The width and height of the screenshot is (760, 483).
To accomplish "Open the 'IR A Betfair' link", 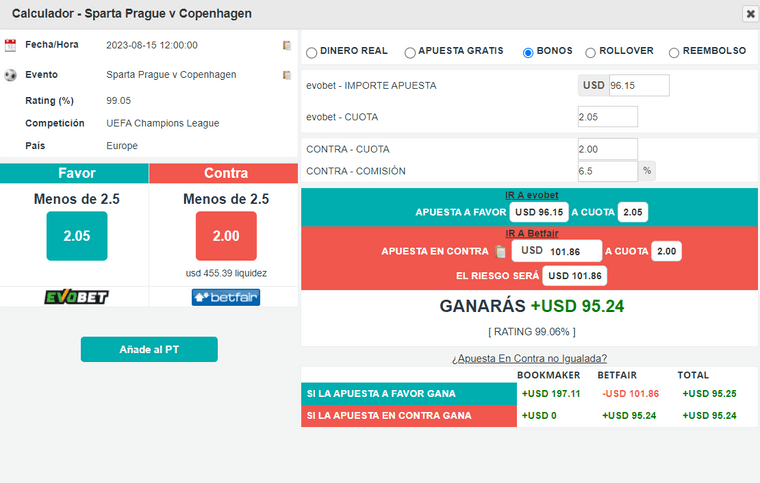I will pos(531,233).
